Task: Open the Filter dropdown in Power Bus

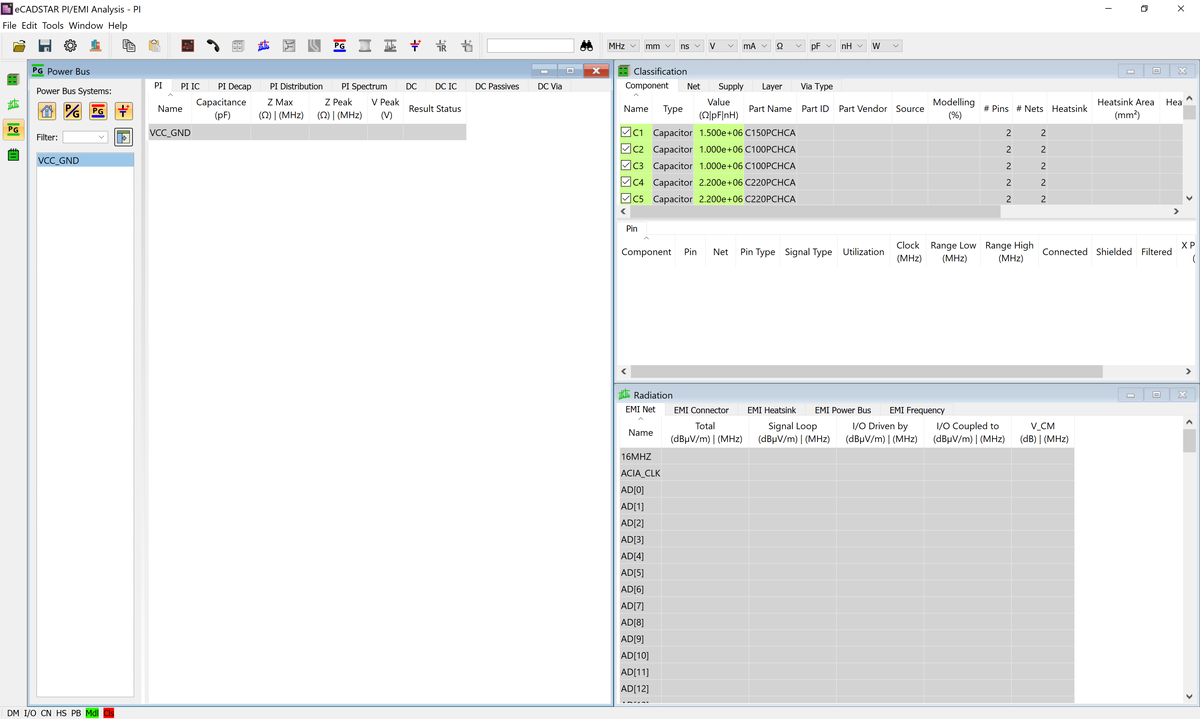Action: point(86,137)
